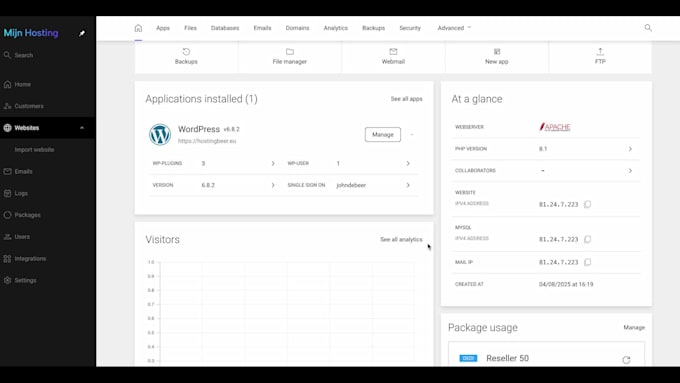
Task: Refresh the Reseller 50 package usage
Action: pyautogui.click(x=626, y=360)
